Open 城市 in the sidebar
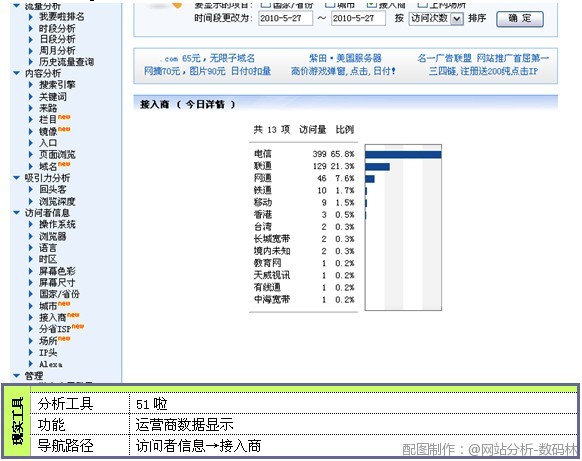 click(x=48, y=306)
